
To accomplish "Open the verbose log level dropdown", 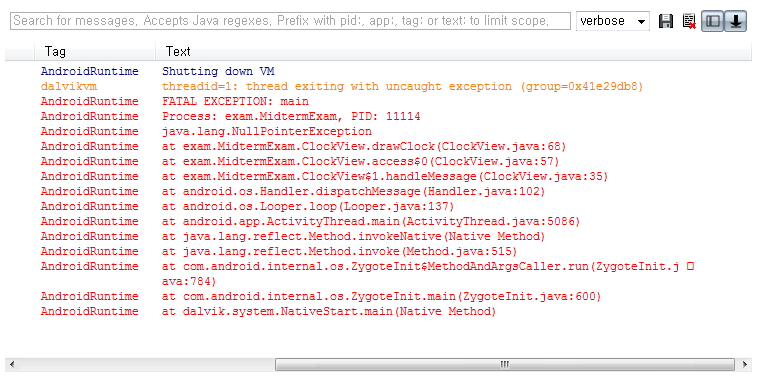I will pyautogui.click(x=613, y=21).
